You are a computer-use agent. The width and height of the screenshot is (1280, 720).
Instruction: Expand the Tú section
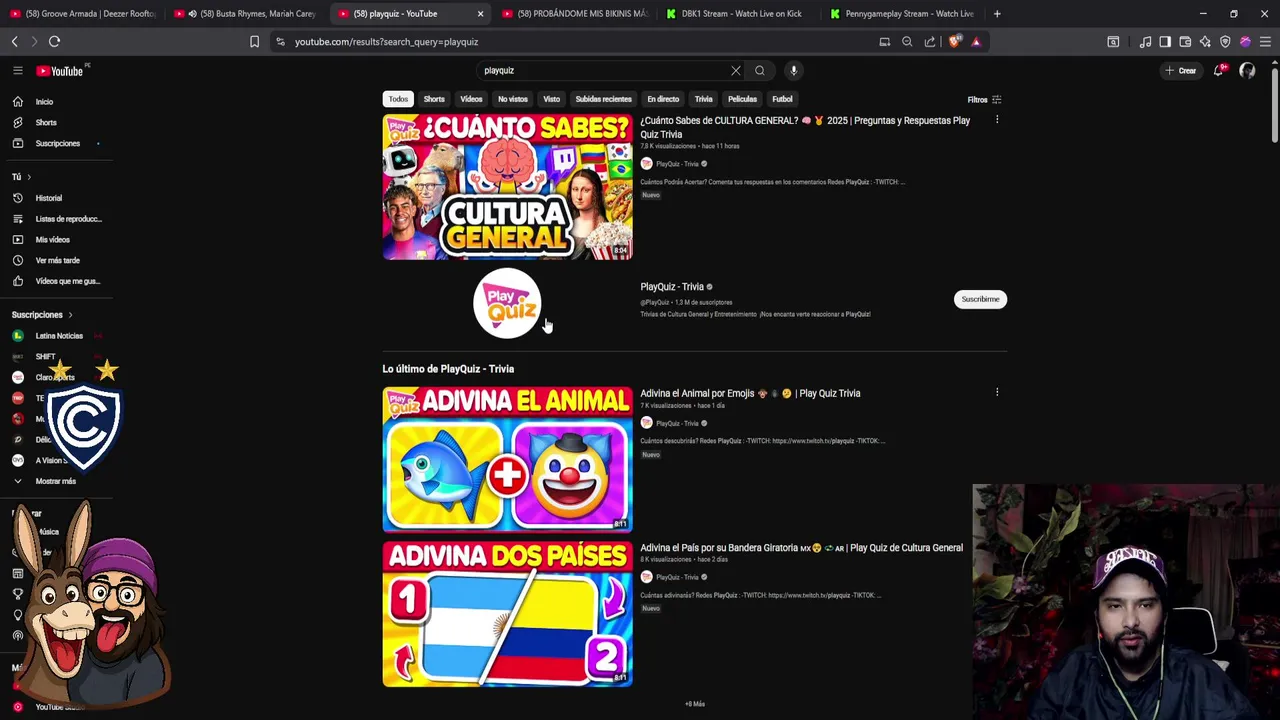coord(21,177)
